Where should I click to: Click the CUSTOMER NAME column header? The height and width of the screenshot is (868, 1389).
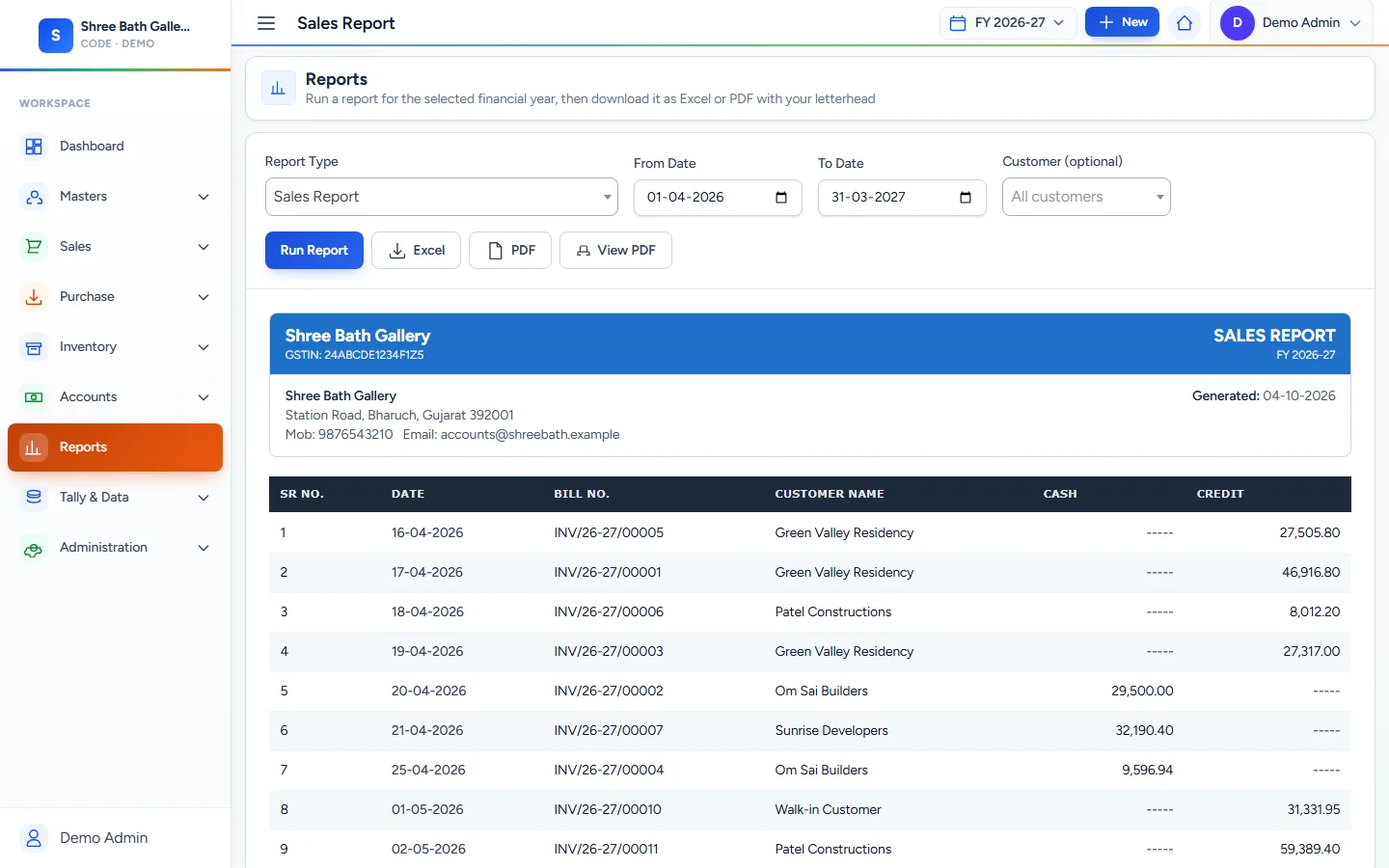830,494
